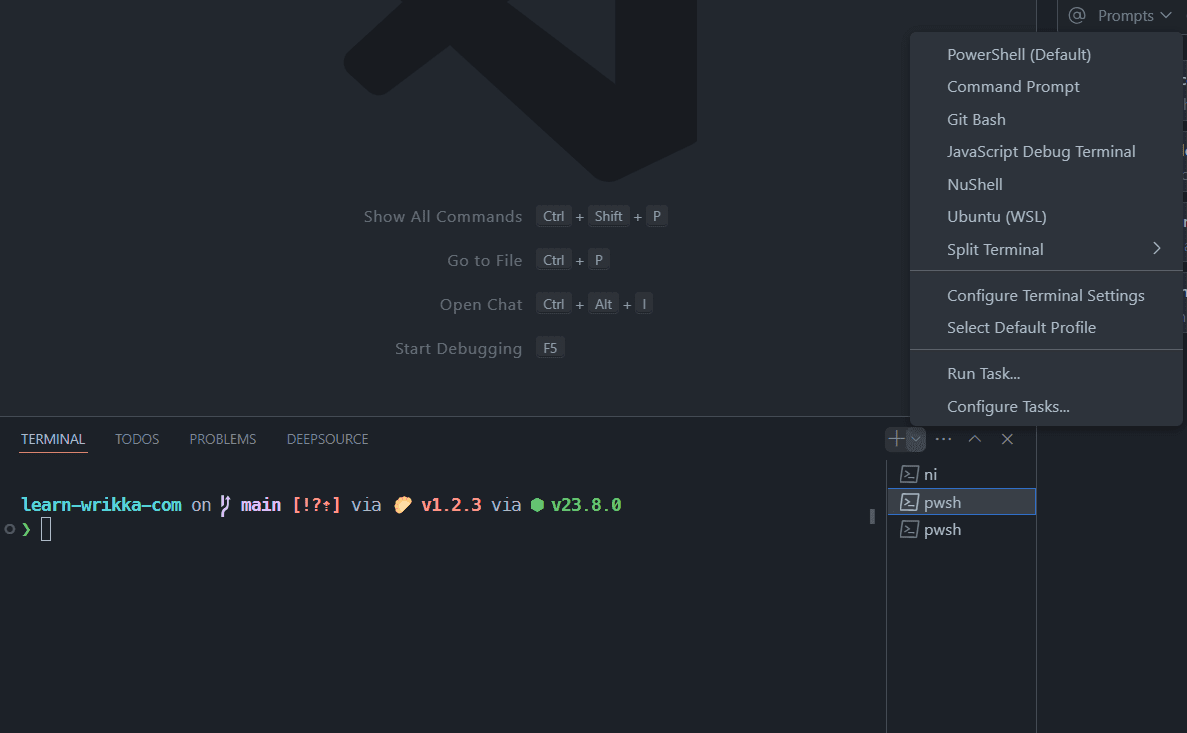Open Configure Terminal Settings
This screenshot has height=733, width=1187.
point(1046,295)
